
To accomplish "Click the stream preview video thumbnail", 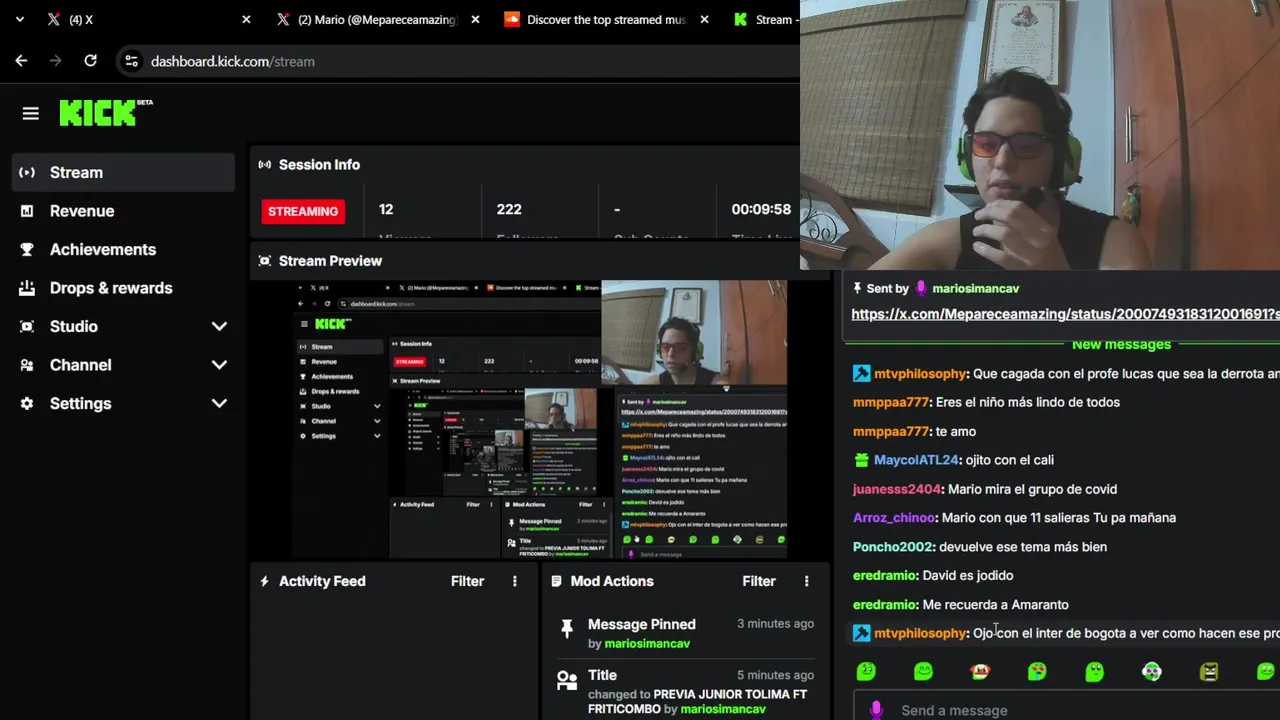I will (x=540, y=419).
